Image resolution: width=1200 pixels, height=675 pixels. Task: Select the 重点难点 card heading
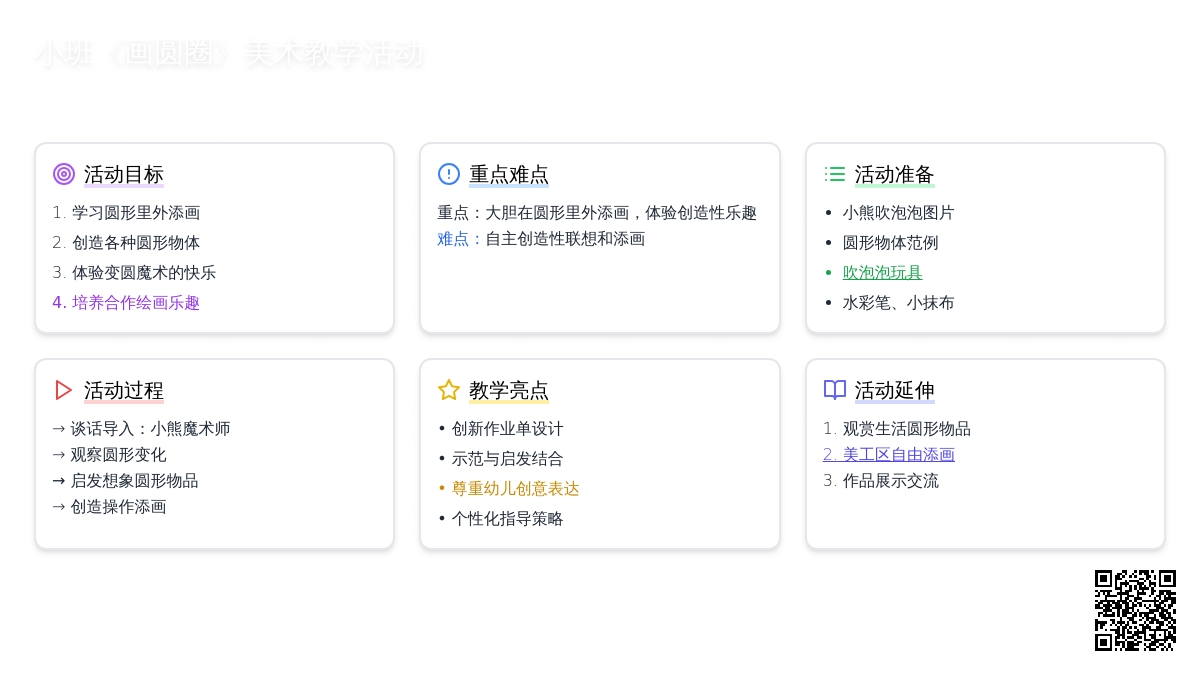509,174
